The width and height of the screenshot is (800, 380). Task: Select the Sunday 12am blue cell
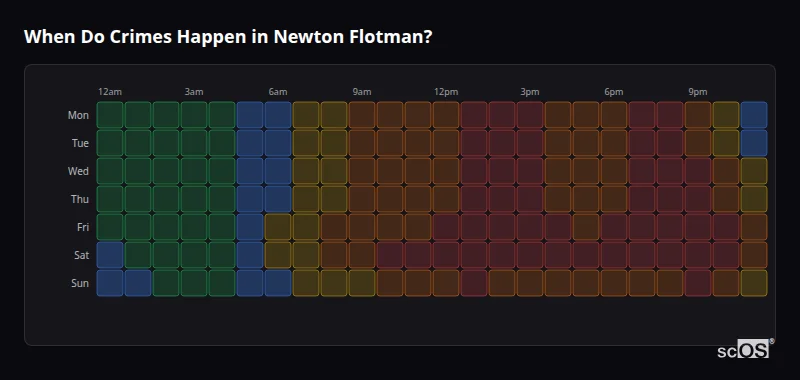[110, 283]
